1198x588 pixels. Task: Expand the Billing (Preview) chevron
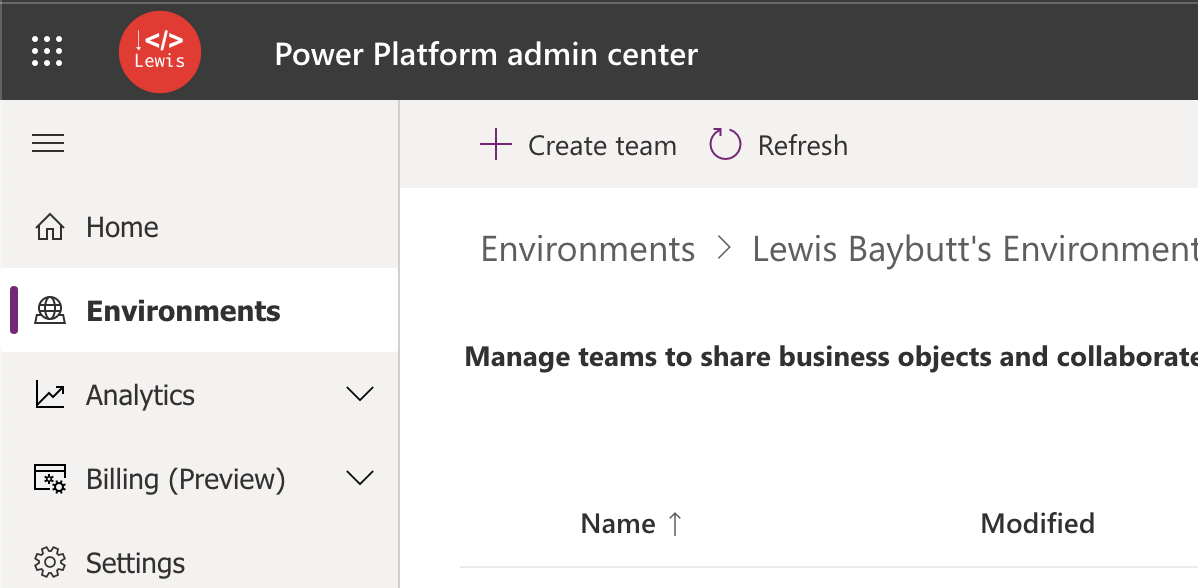click(359, 478)
